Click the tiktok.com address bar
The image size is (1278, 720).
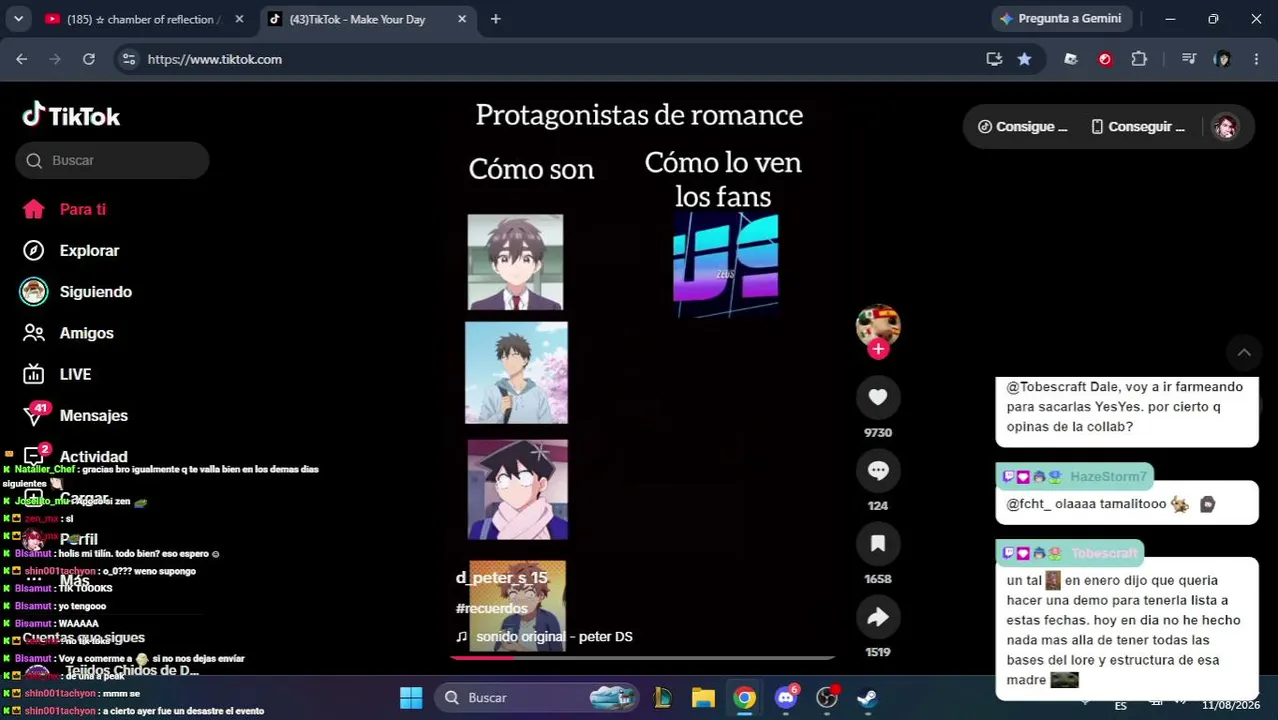coord(560,59)
